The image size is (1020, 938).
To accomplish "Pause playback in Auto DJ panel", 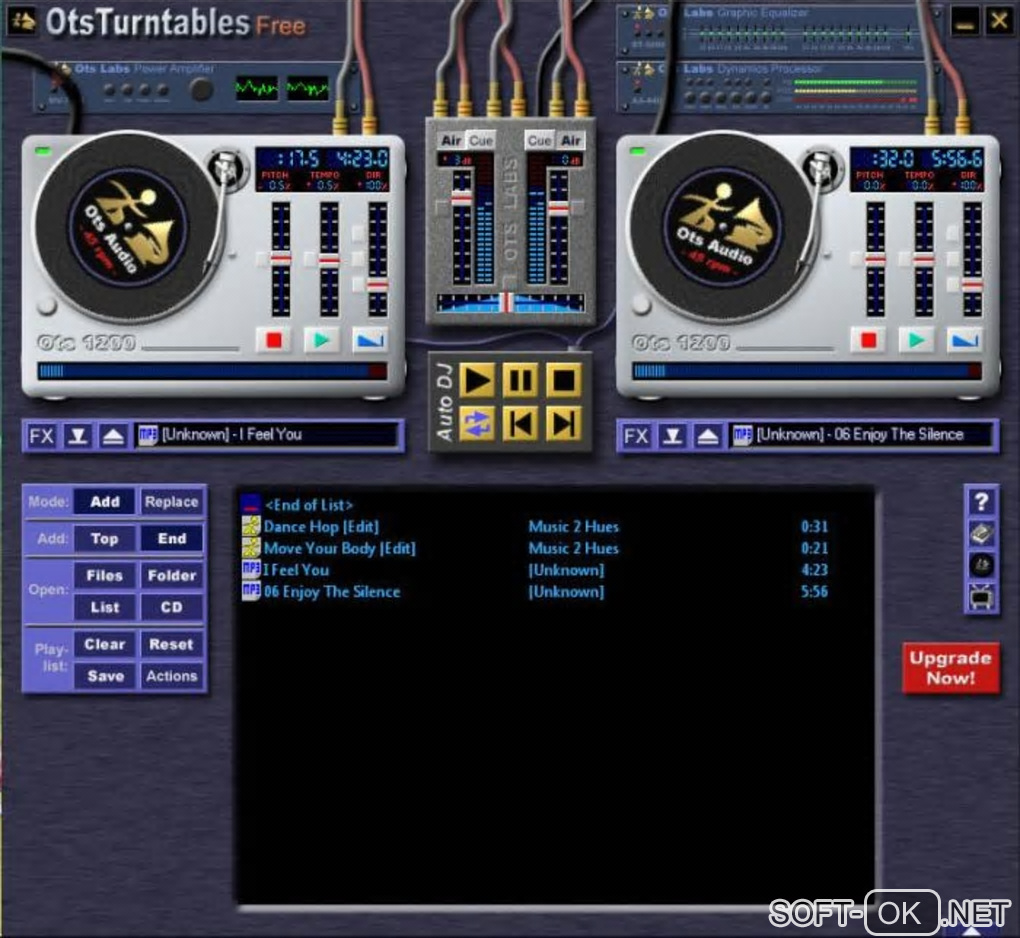I will [520, 381].
